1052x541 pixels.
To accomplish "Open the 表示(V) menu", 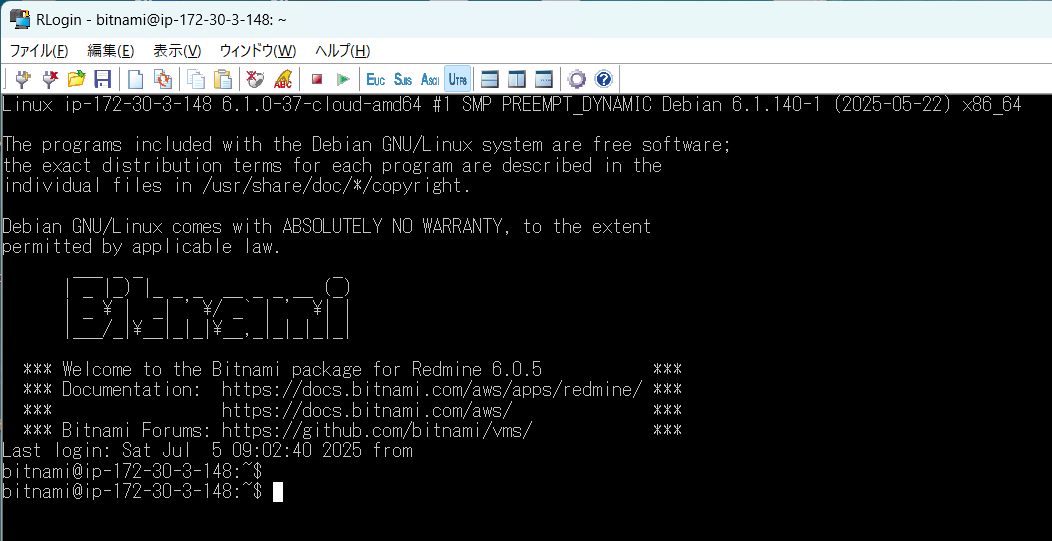I will pyautogui.click(x=177, y=51).
